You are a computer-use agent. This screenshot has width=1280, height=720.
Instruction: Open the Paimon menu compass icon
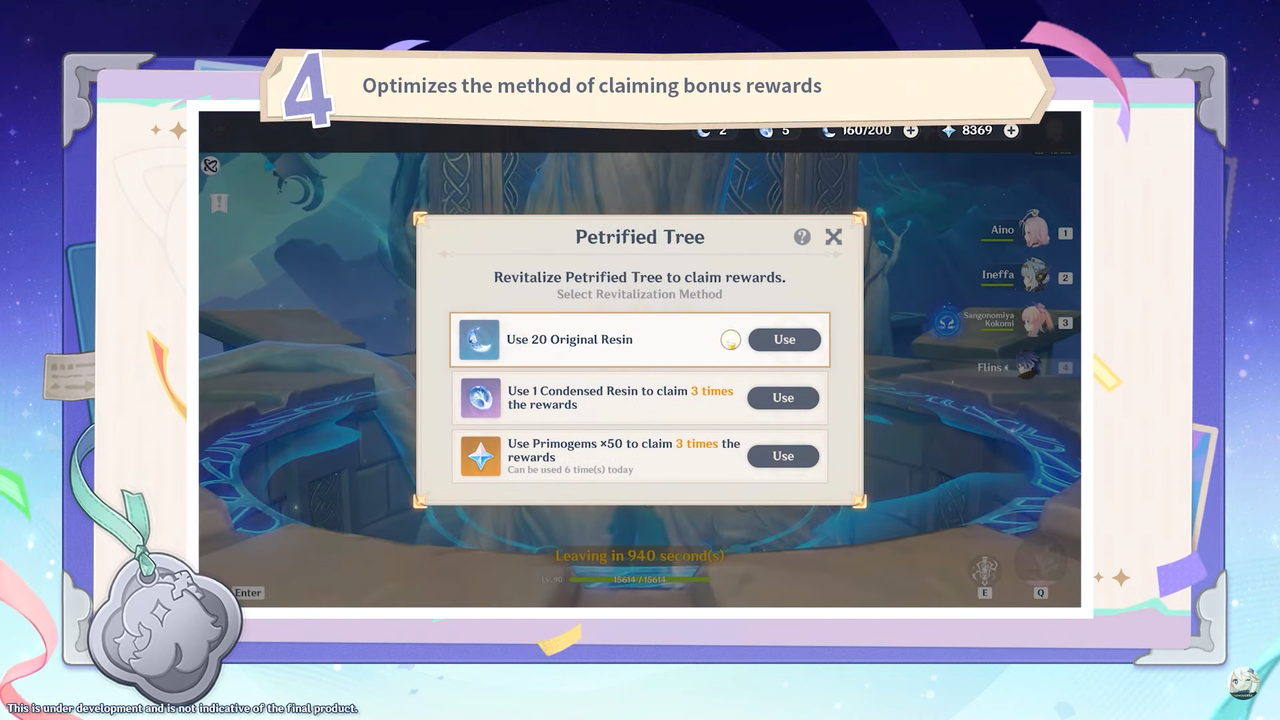tap(210, 166)
